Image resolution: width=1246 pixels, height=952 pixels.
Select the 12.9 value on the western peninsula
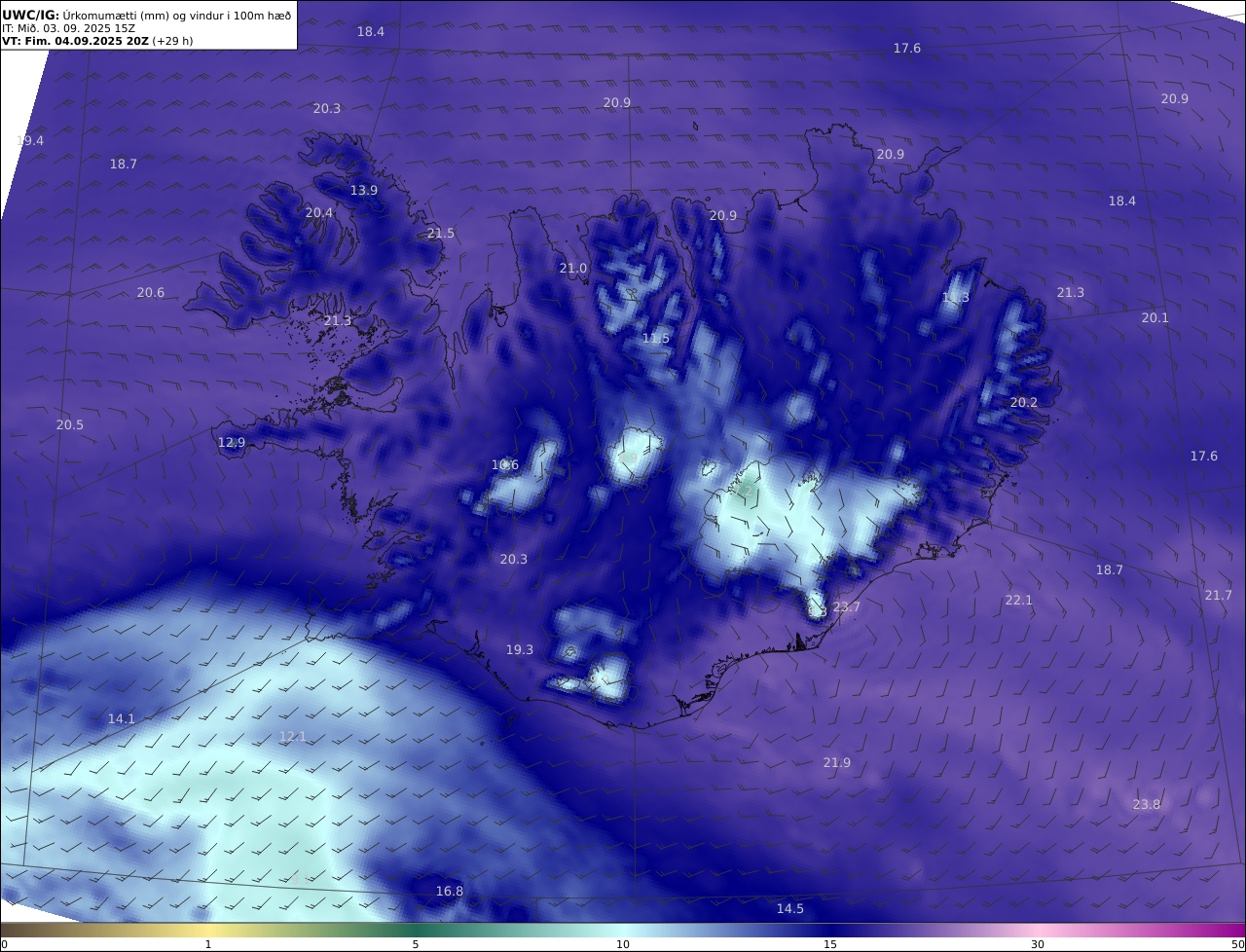click(232, 442)
